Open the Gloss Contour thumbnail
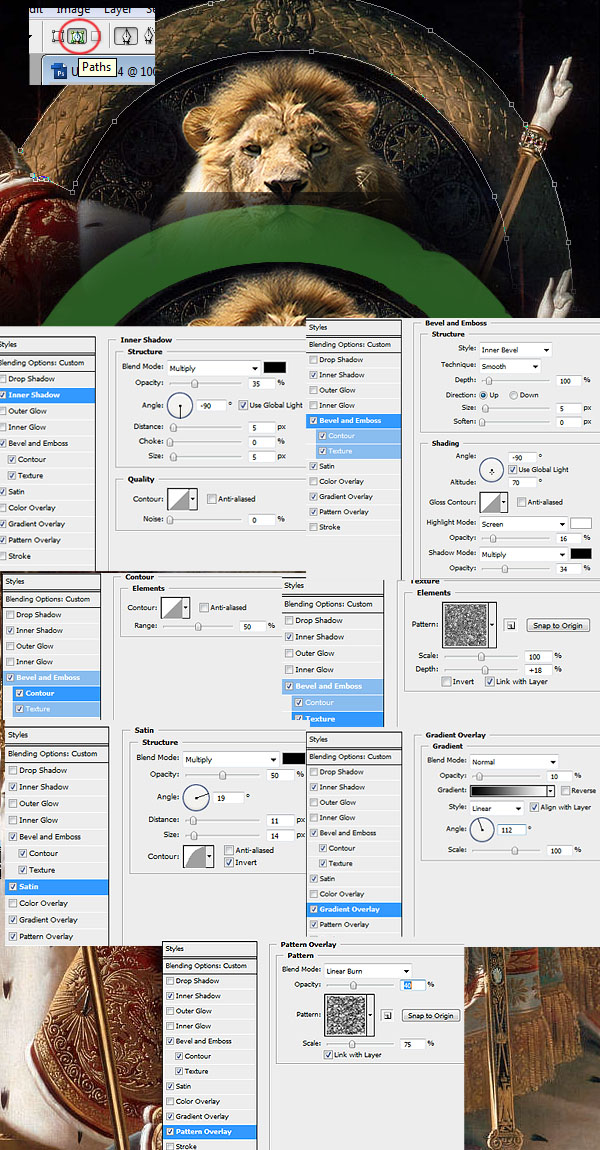 tap(490, 502)
